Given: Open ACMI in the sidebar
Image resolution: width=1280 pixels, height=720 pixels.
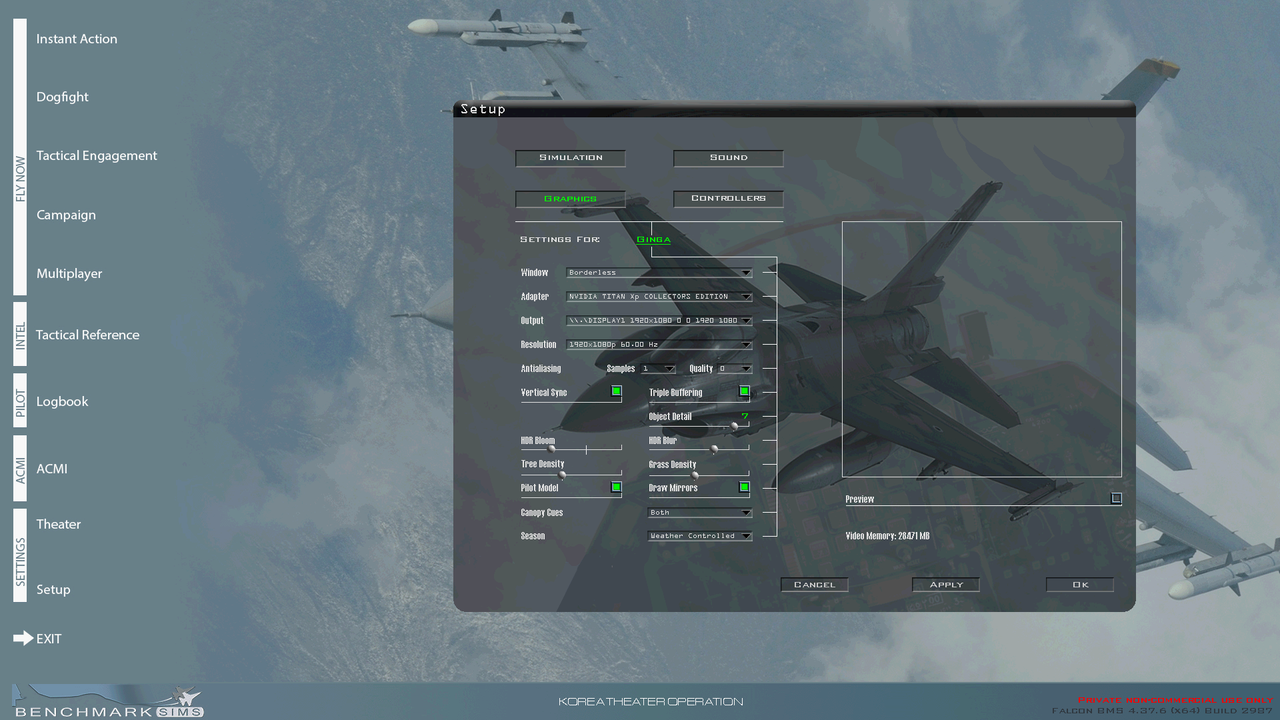Looking at the screenshot, I should point(52,468).
